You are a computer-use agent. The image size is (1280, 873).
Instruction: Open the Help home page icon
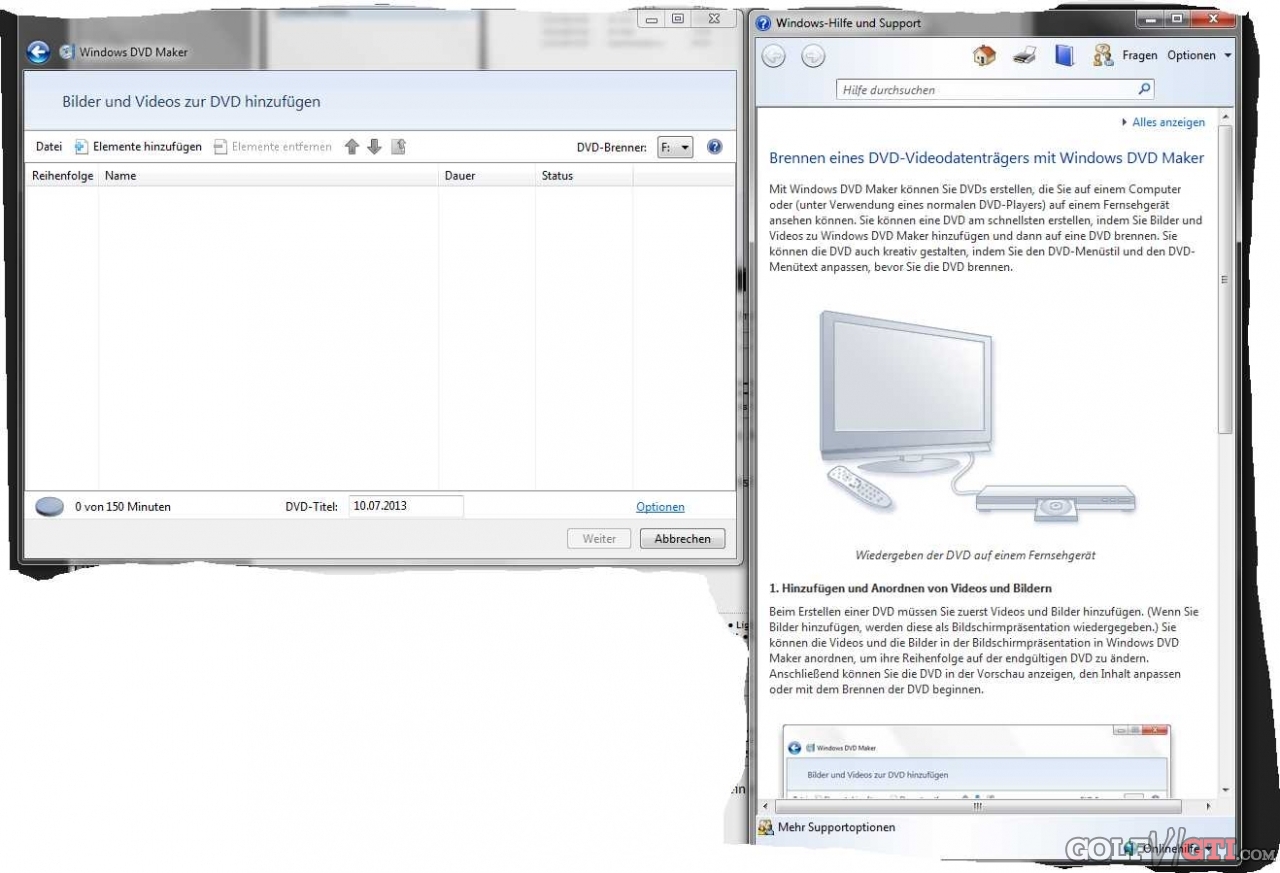[x=984, y=56]
